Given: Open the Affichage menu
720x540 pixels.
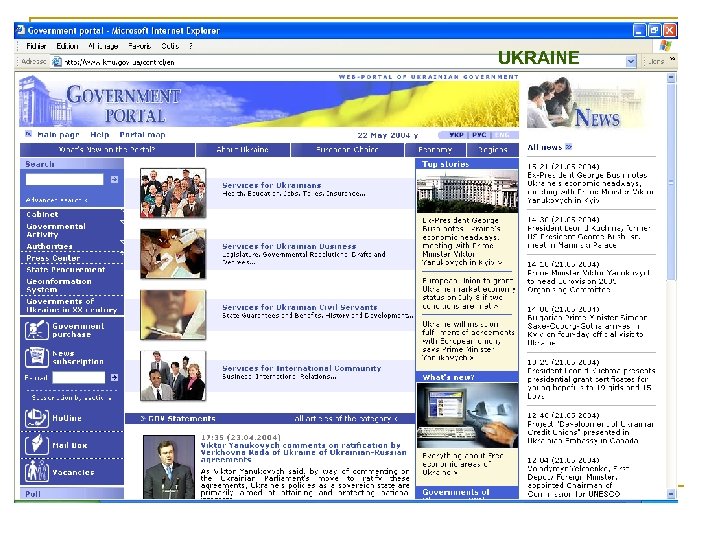Looking at the screenshot, I should pyautogui.click(x=103, y=46).
